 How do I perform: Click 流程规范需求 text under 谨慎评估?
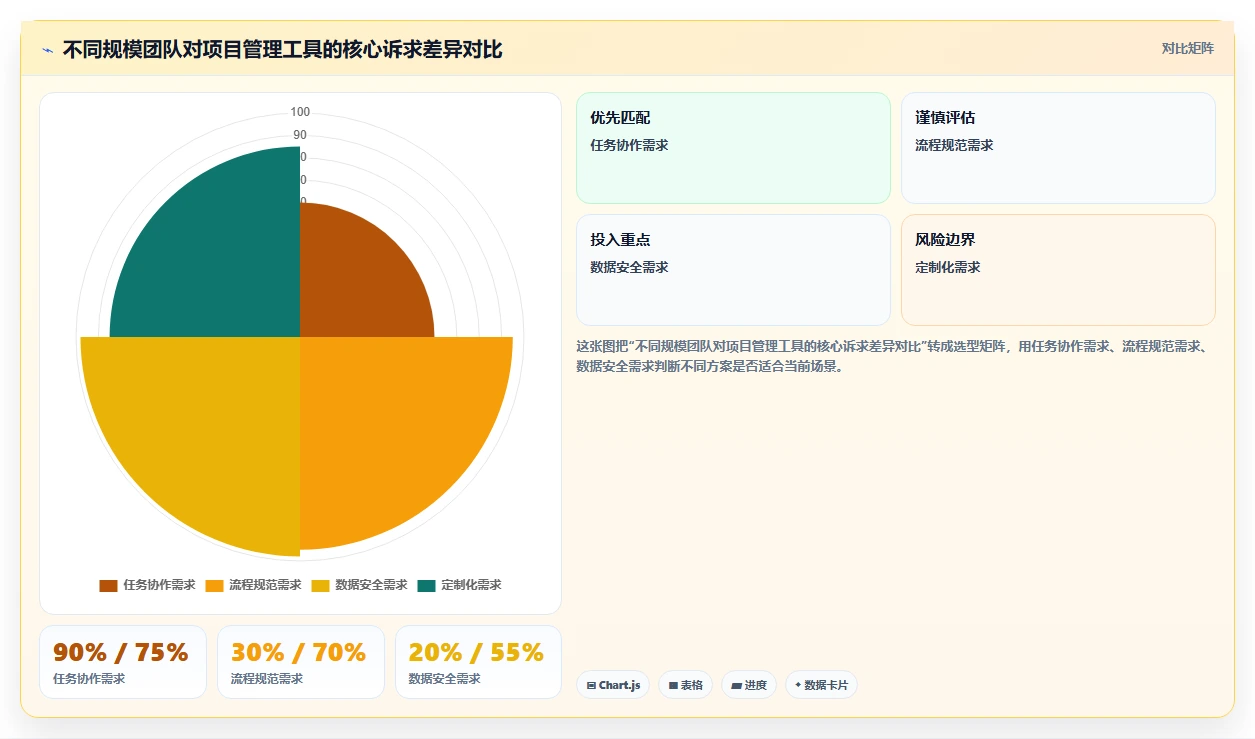point(954,145)
